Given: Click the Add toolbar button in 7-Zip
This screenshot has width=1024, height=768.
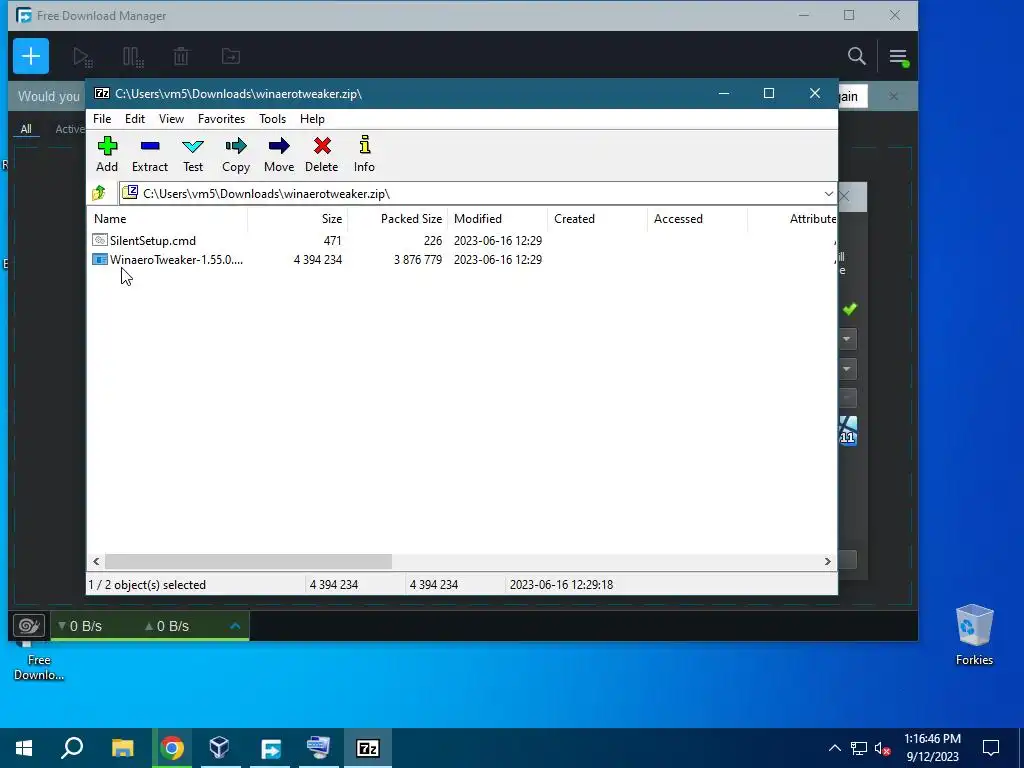Looking at the screenshot, I should point(107,155).
